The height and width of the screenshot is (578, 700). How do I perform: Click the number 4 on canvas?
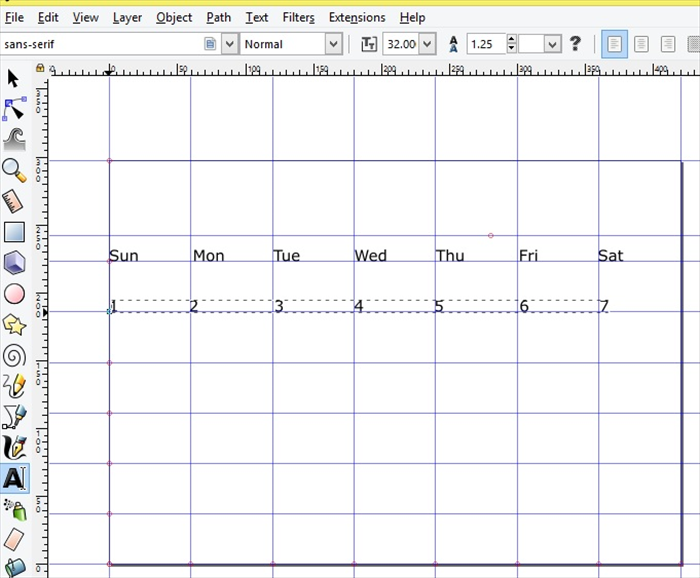pos(358,306)
